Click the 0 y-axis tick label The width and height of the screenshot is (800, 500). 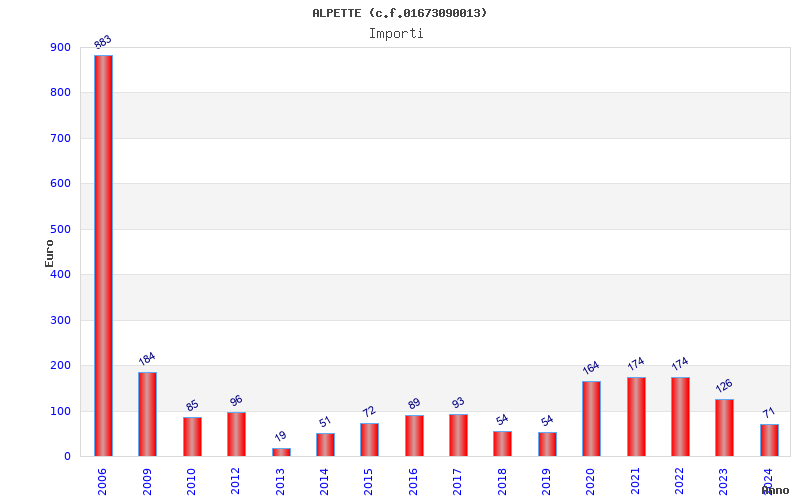tap(68, 457)
